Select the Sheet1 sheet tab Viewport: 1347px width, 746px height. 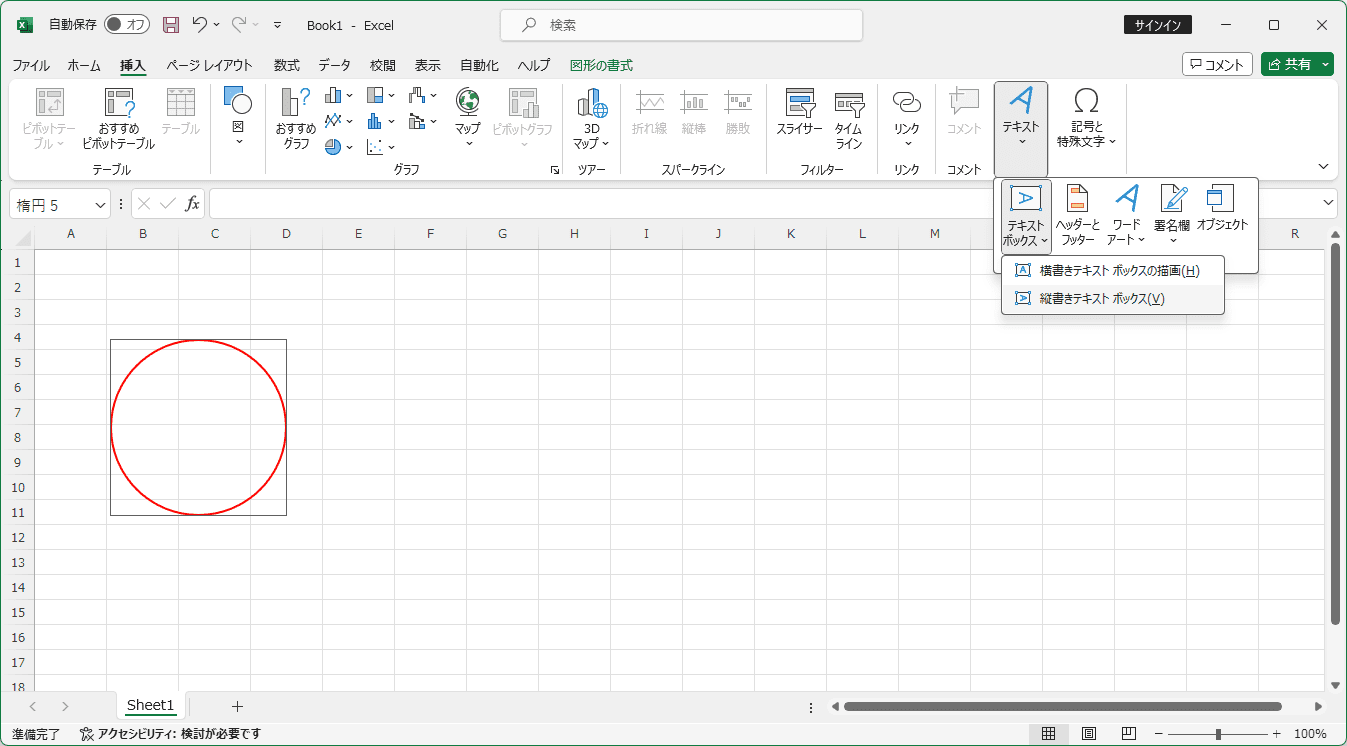pyautogui.click(x=150, y=705)
